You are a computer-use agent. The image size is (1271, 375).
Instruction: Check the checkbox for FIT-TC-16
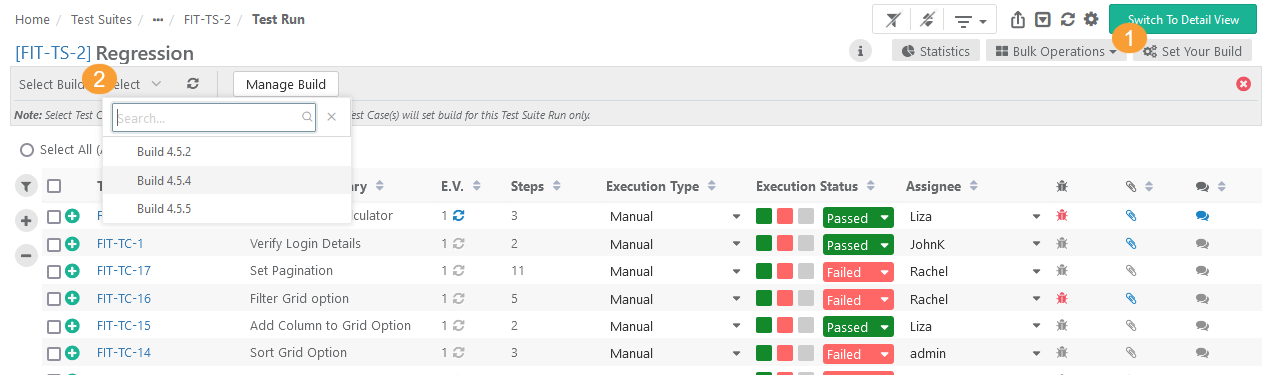click(x=54, y=298)
